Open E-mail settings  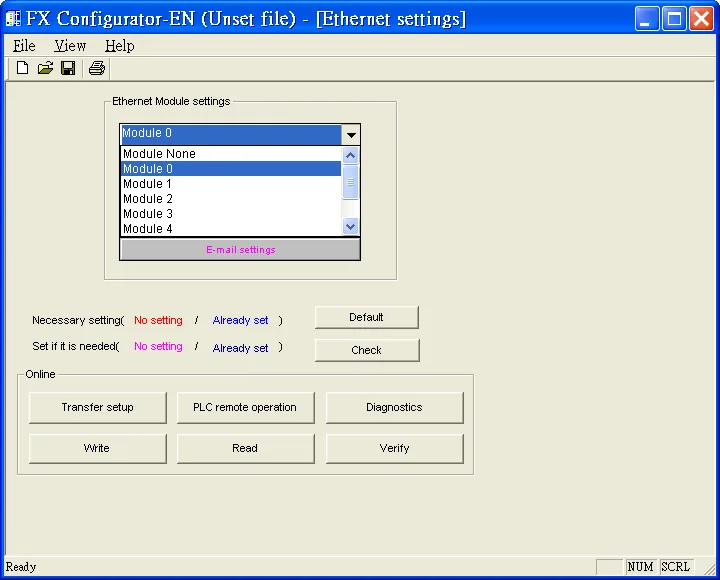(x=240, y=250)
